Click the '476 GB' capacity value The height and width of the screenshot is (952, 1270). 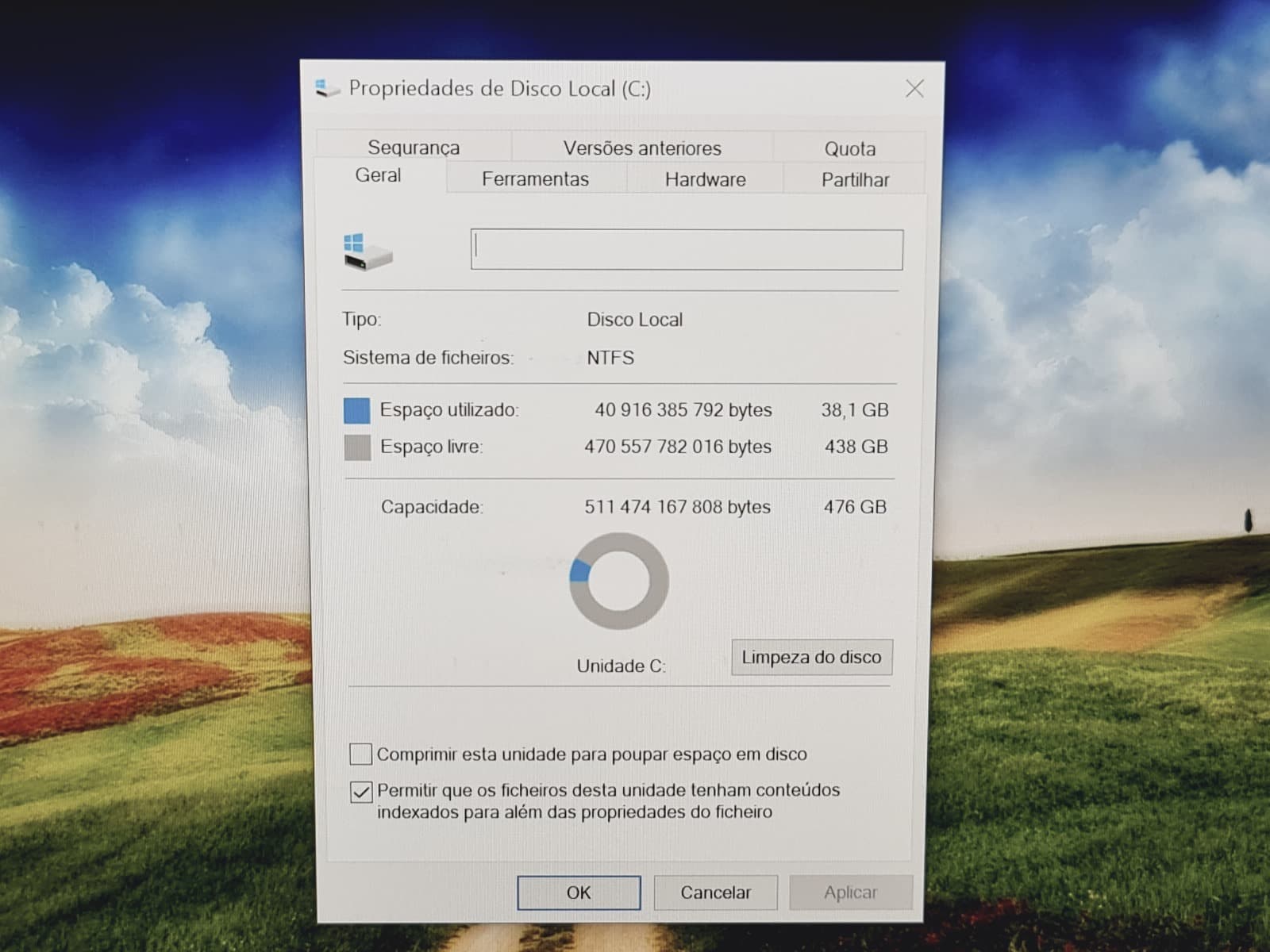[x=855, y=507]
